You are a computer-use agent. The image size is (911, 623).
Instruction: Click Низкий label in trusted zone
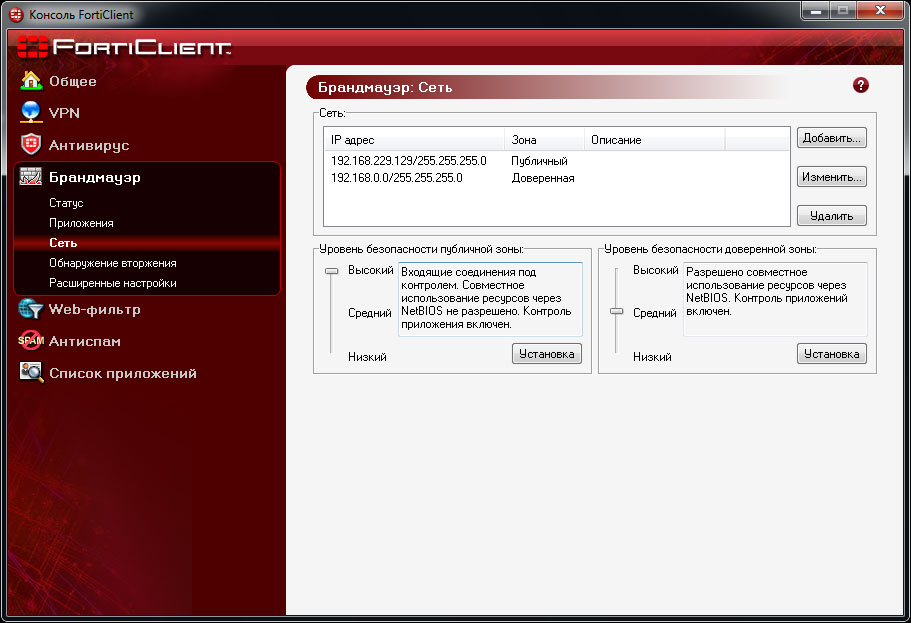pyautogui.click(x=652, y=357)
